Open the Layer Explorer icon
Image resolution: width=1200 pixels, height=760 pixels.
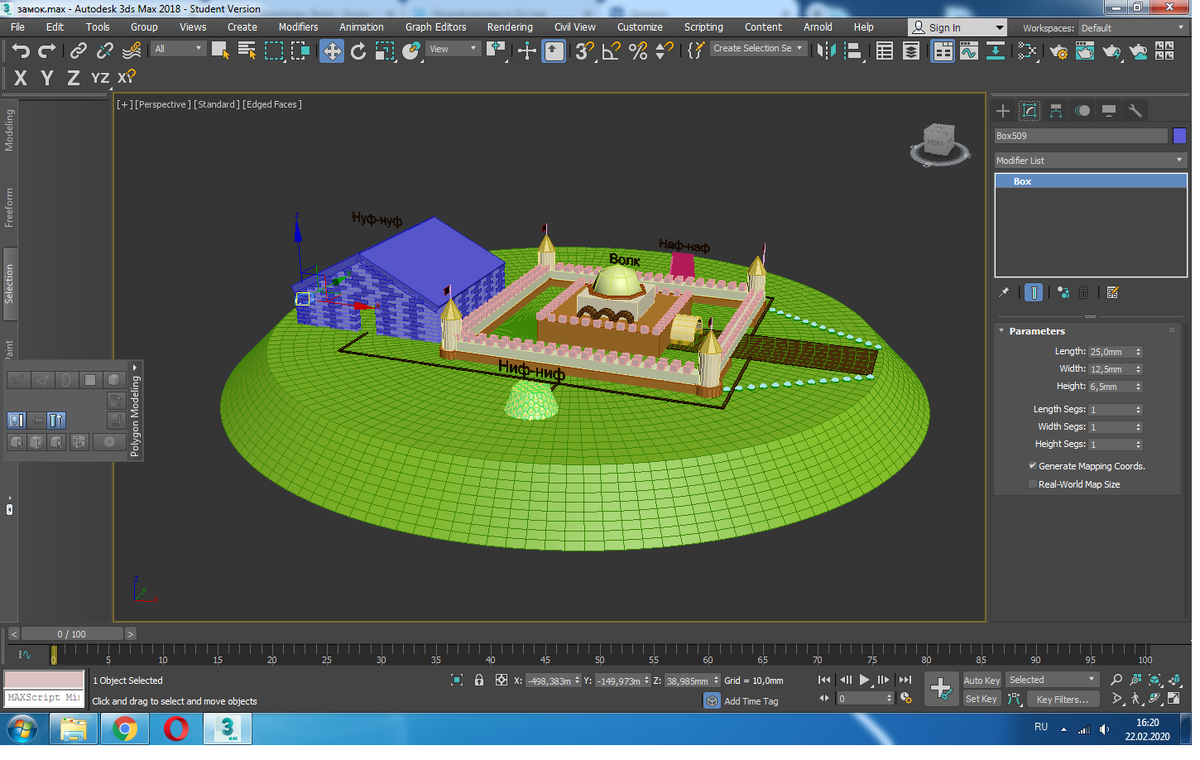911,50
